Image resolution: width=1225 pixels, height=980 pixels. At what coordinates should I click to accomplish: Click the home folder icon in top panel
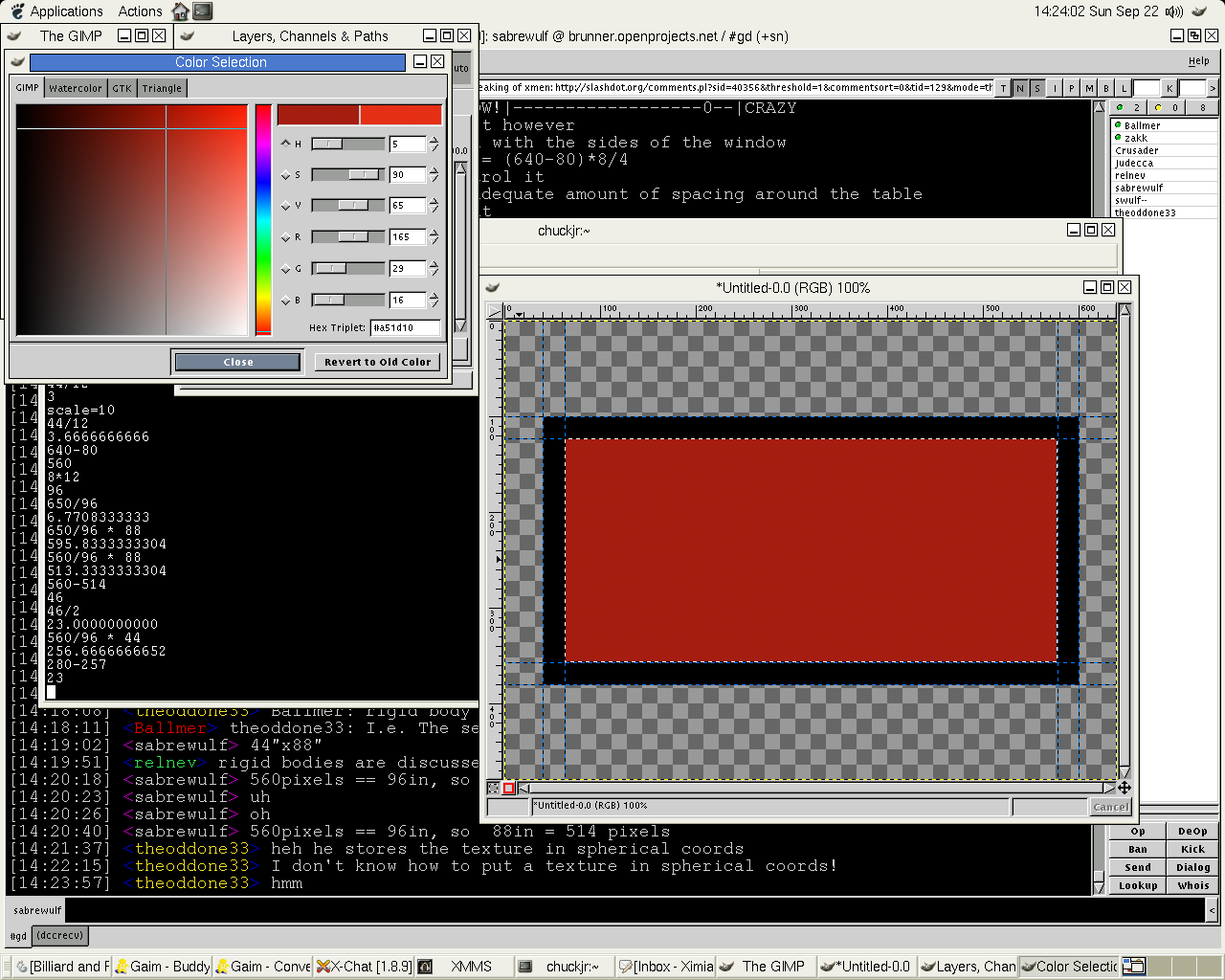point(180,11)
